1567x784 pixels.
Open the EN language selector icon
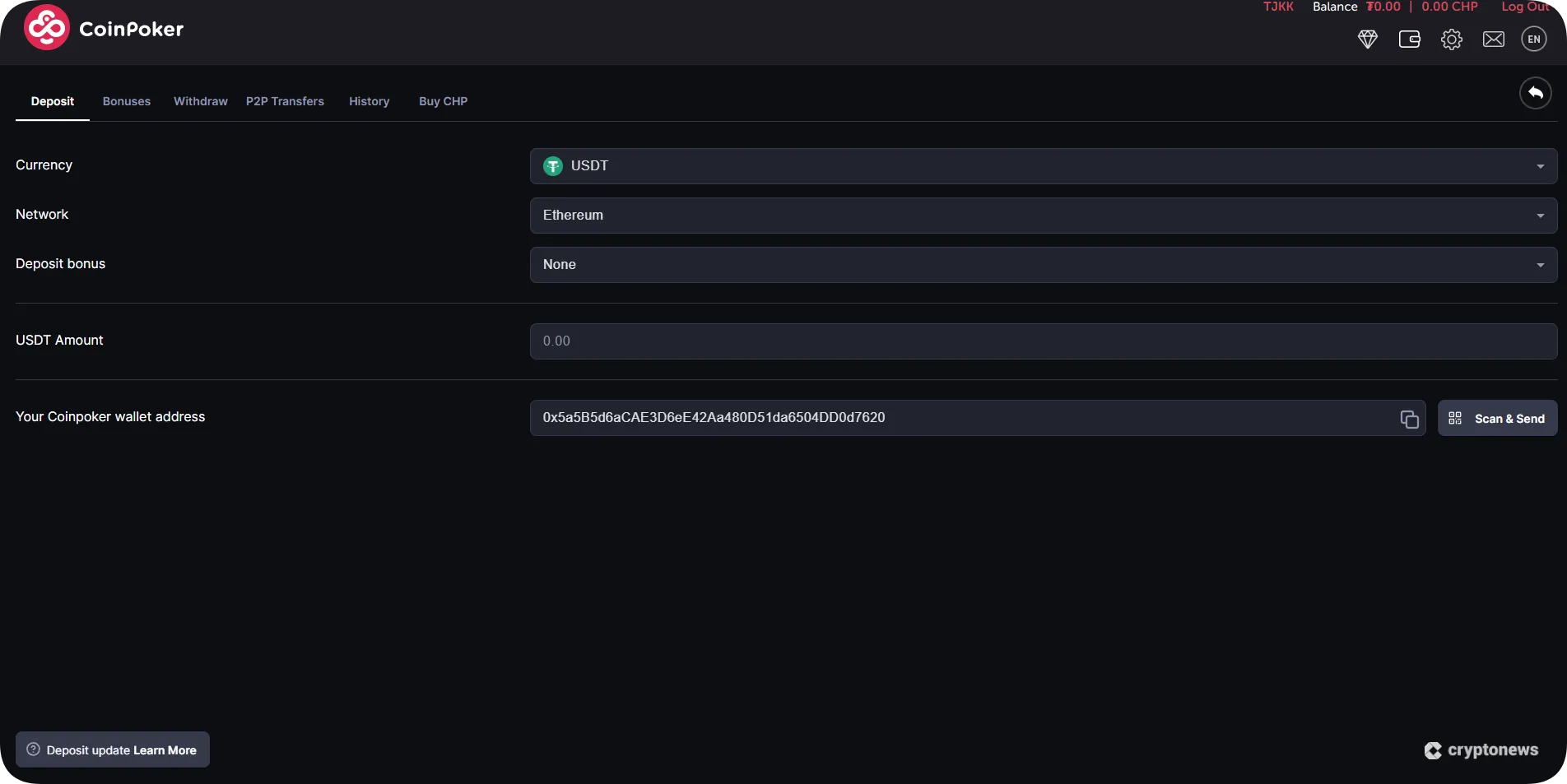coord(1533,39)
